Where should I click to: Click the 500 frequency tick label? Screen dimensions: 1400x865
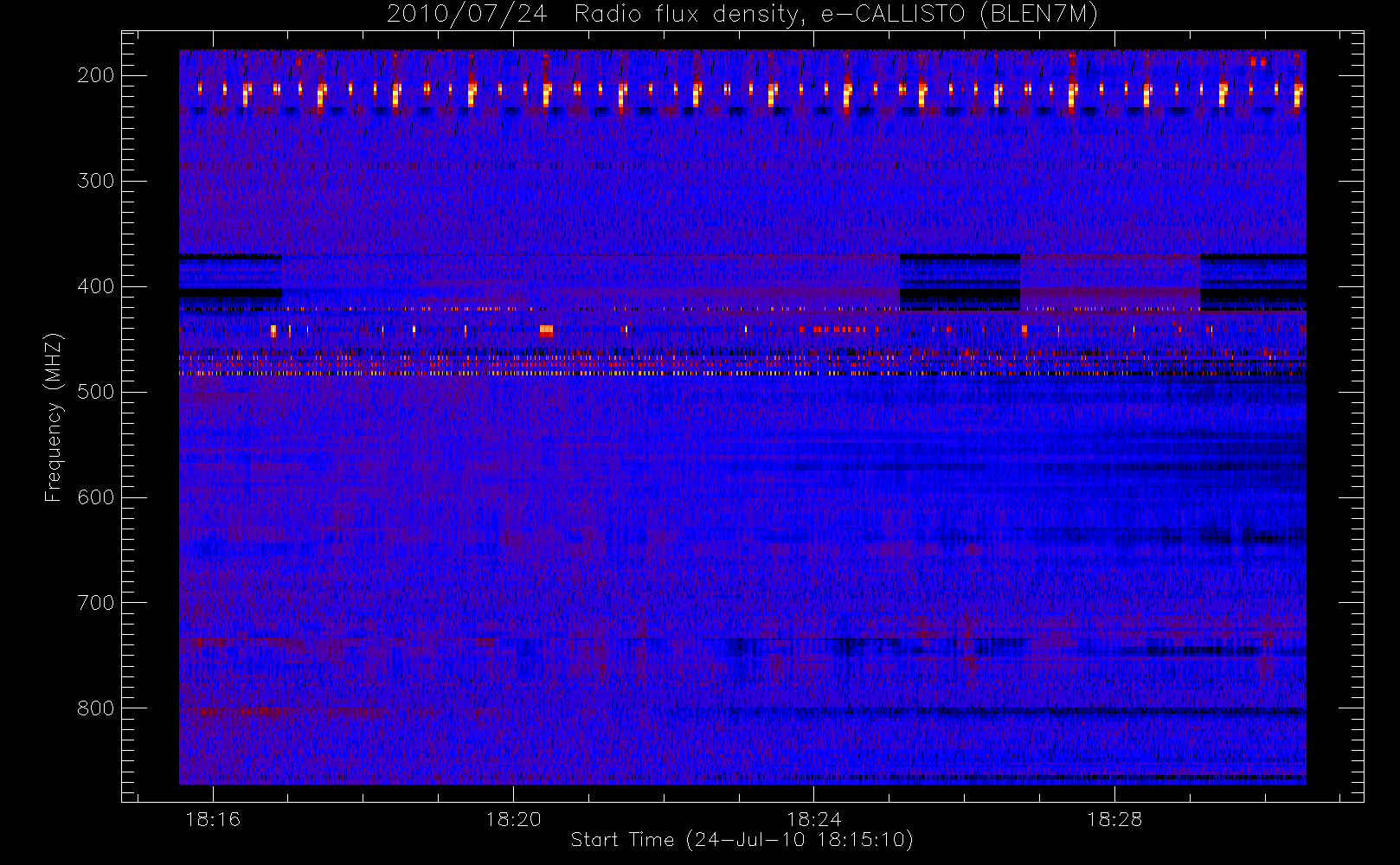(96, 392)
